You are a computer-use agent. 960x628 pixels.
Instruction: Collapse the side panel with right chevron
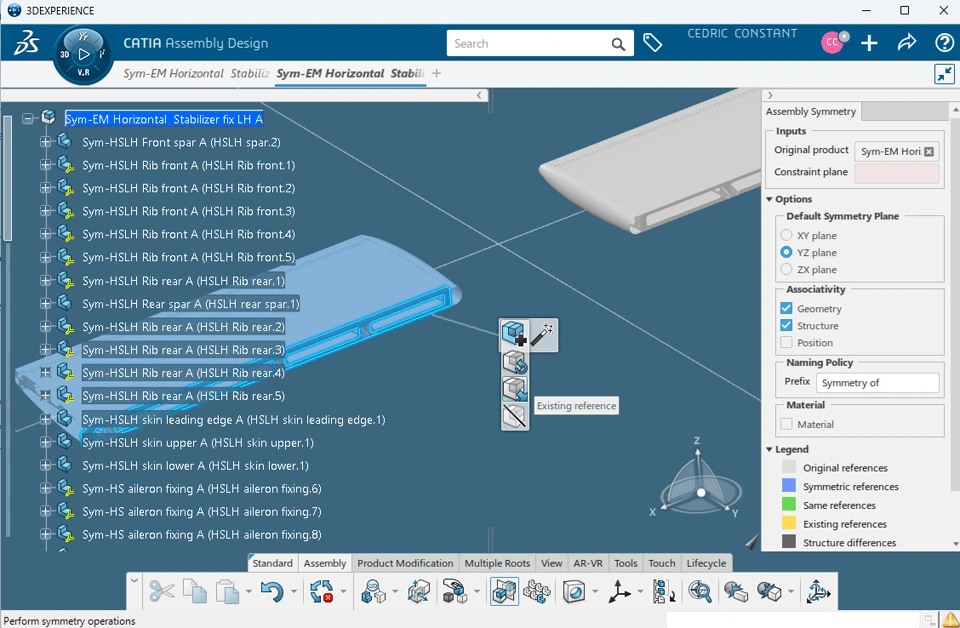coord(770,95)
